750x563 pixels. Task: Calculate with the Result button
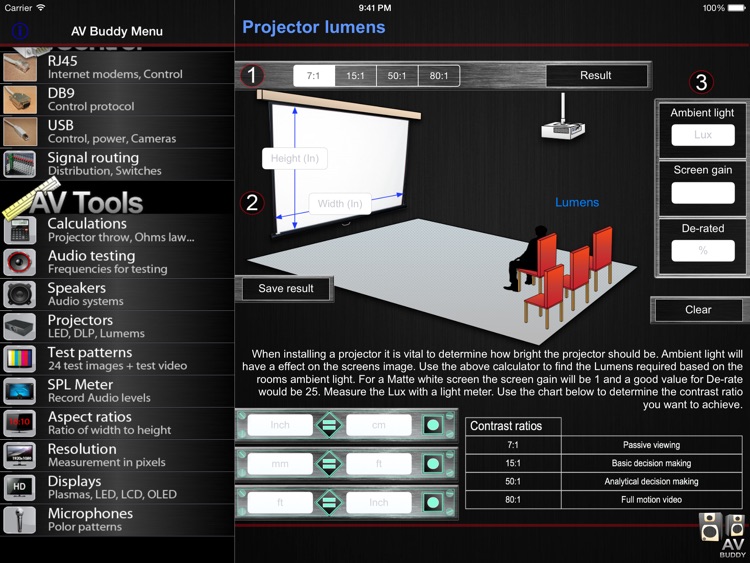tap(596, 75)
